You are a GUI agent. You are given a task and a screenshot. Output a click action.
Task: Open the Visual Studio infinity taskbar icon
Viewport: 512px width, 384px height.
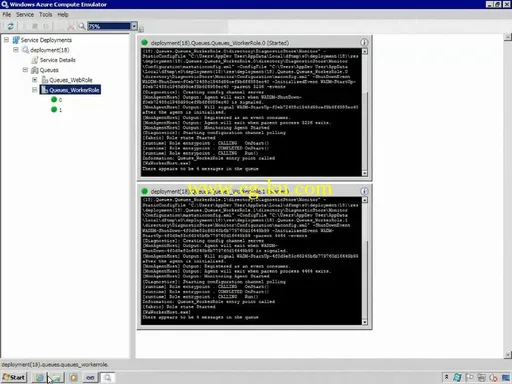(x=90, y=377)
